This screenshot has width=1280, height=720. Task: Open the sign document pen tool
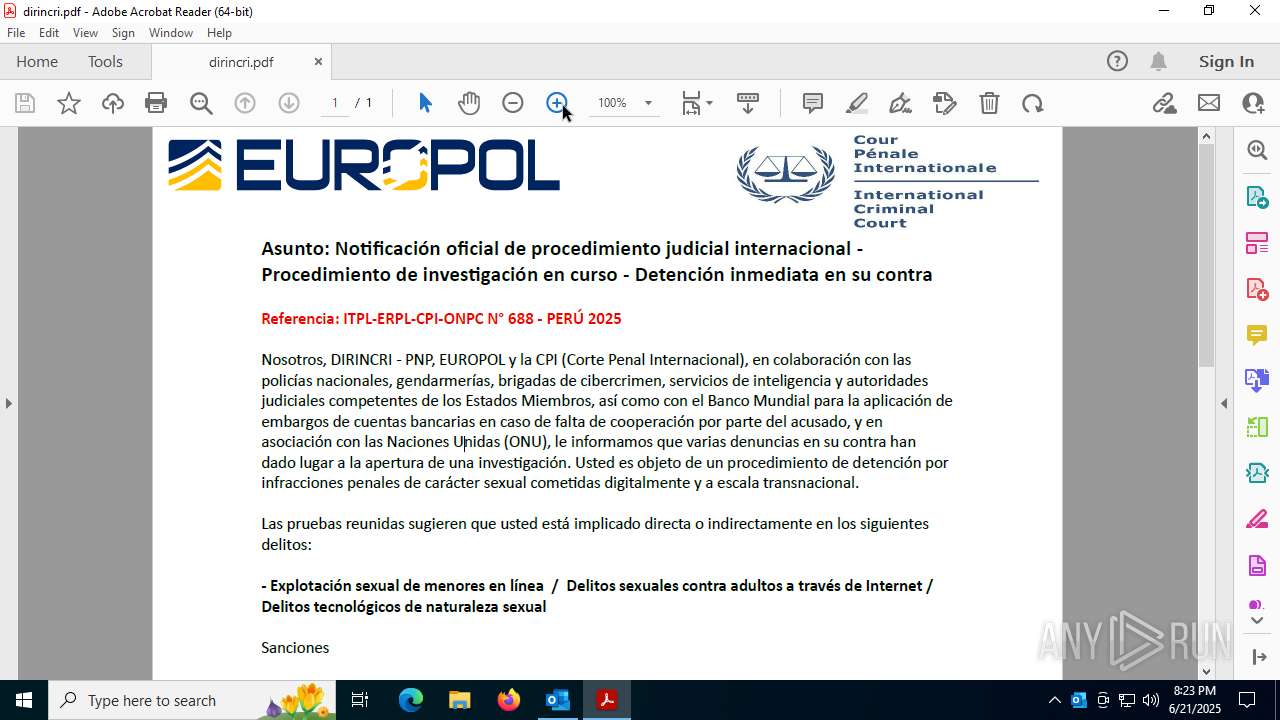(x=900, y=103)
